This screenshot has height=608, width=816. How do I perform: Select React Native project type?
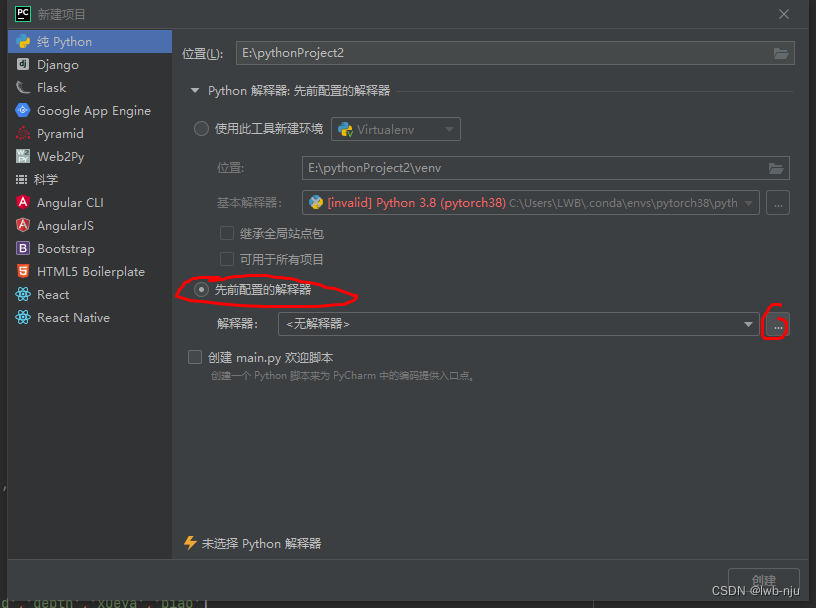[x=90, y=317]
